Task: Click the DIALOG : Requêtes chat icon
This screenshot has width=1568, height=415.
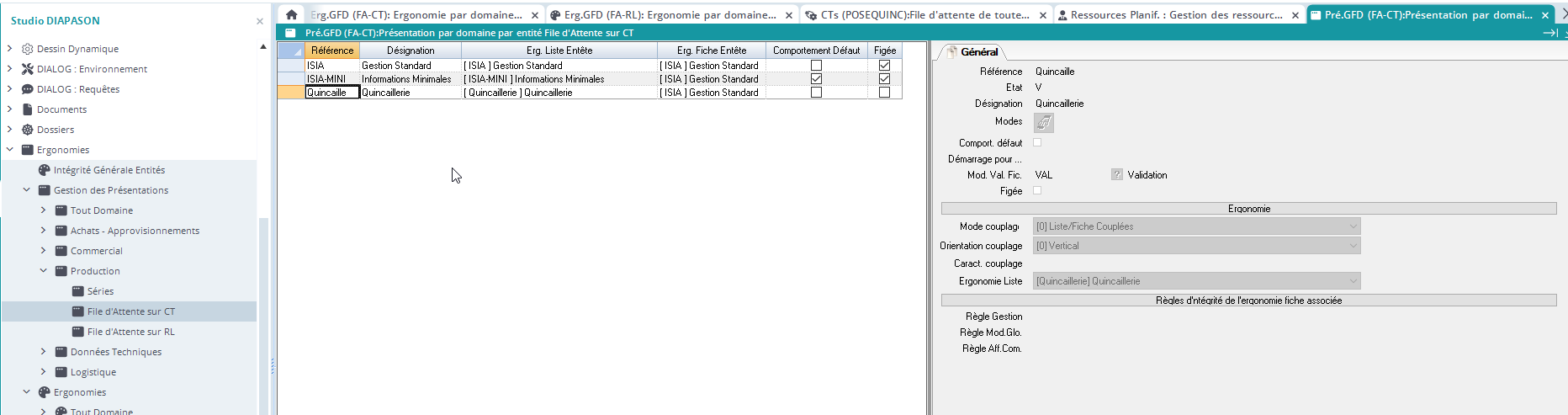Action: (x=27, y=89)
